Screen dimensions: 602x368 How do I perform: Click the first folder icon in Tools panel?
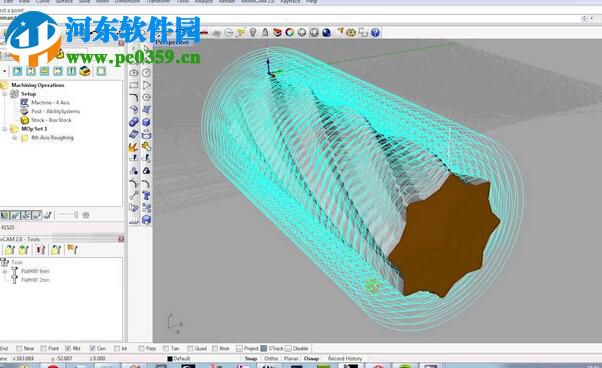[9, 250]
